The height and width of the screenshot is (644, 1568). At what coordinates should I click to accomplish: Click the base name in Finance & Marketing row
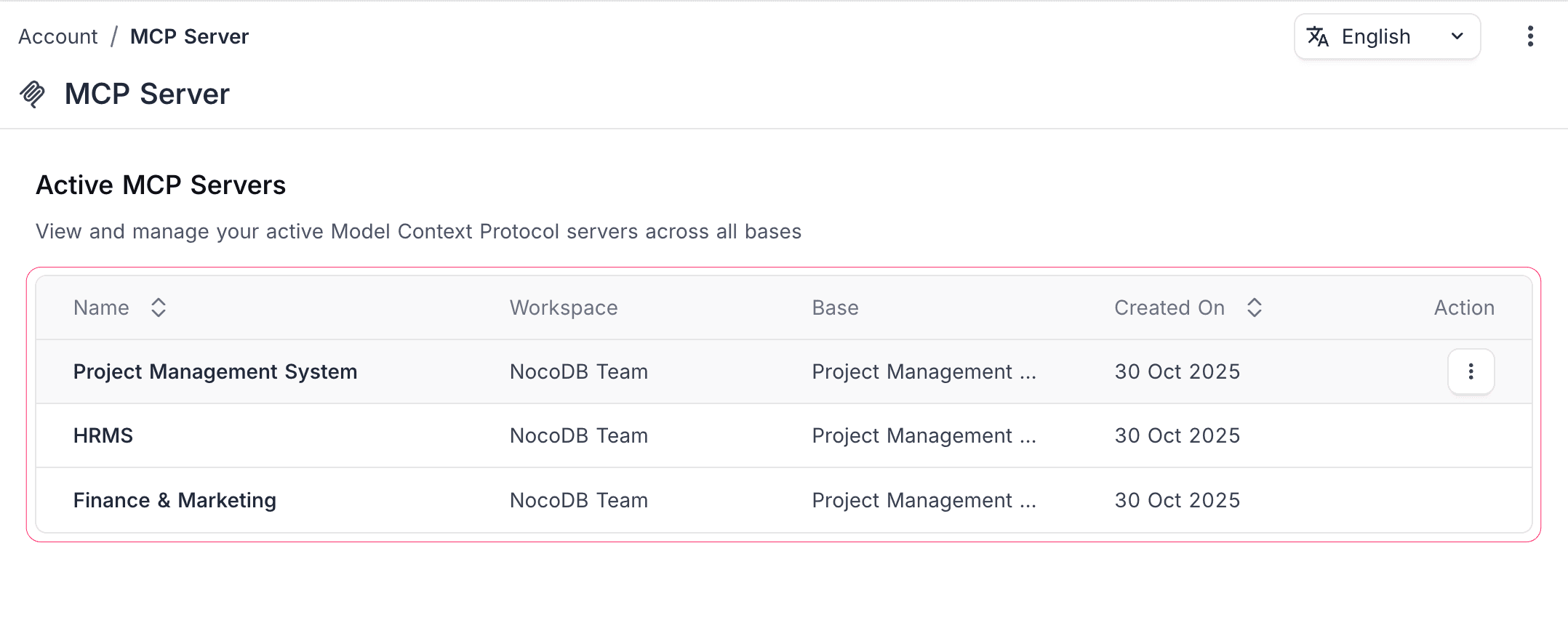924,500
